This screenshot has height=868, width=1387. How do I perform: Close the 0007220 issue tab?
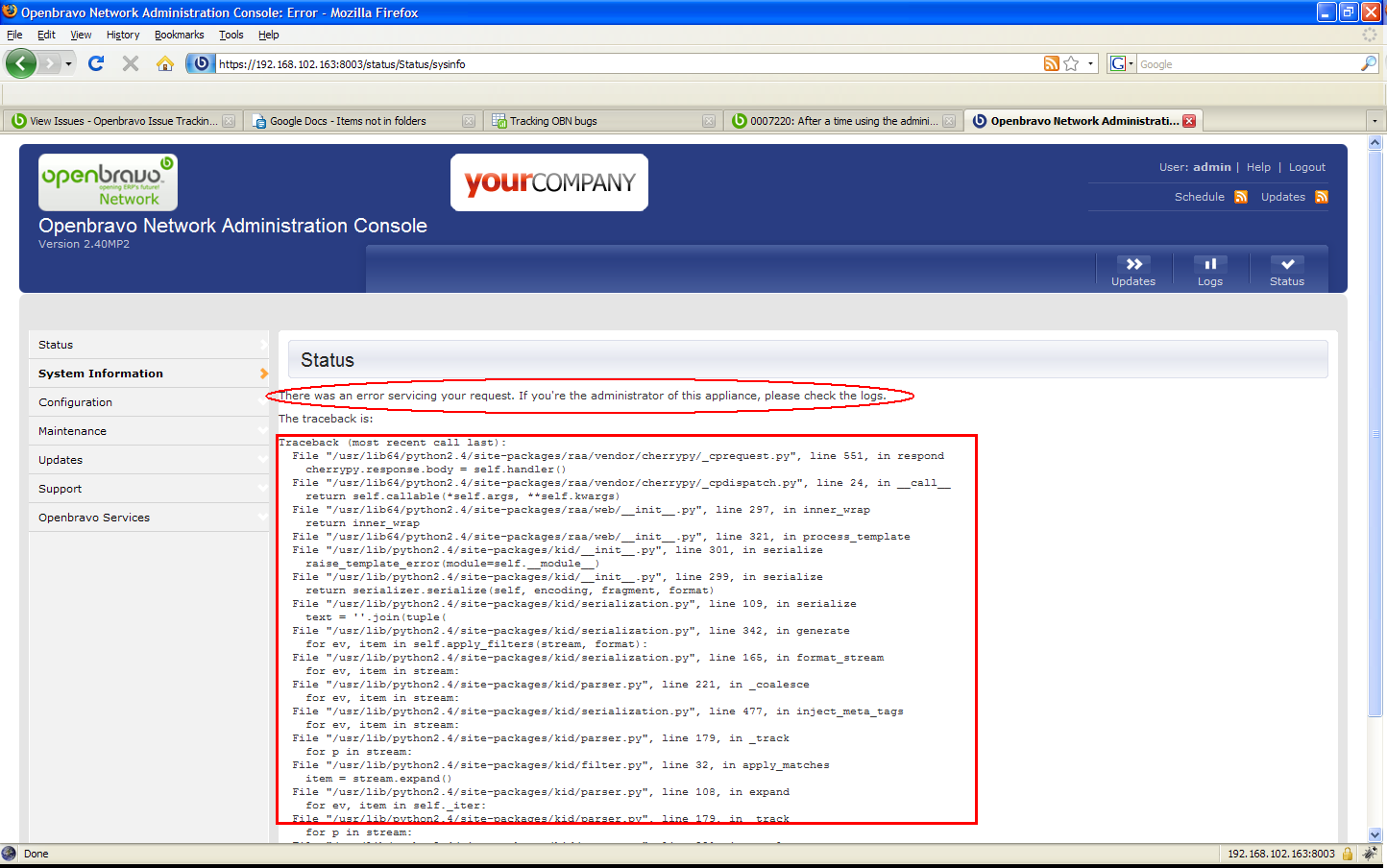[x=949, y=121]
